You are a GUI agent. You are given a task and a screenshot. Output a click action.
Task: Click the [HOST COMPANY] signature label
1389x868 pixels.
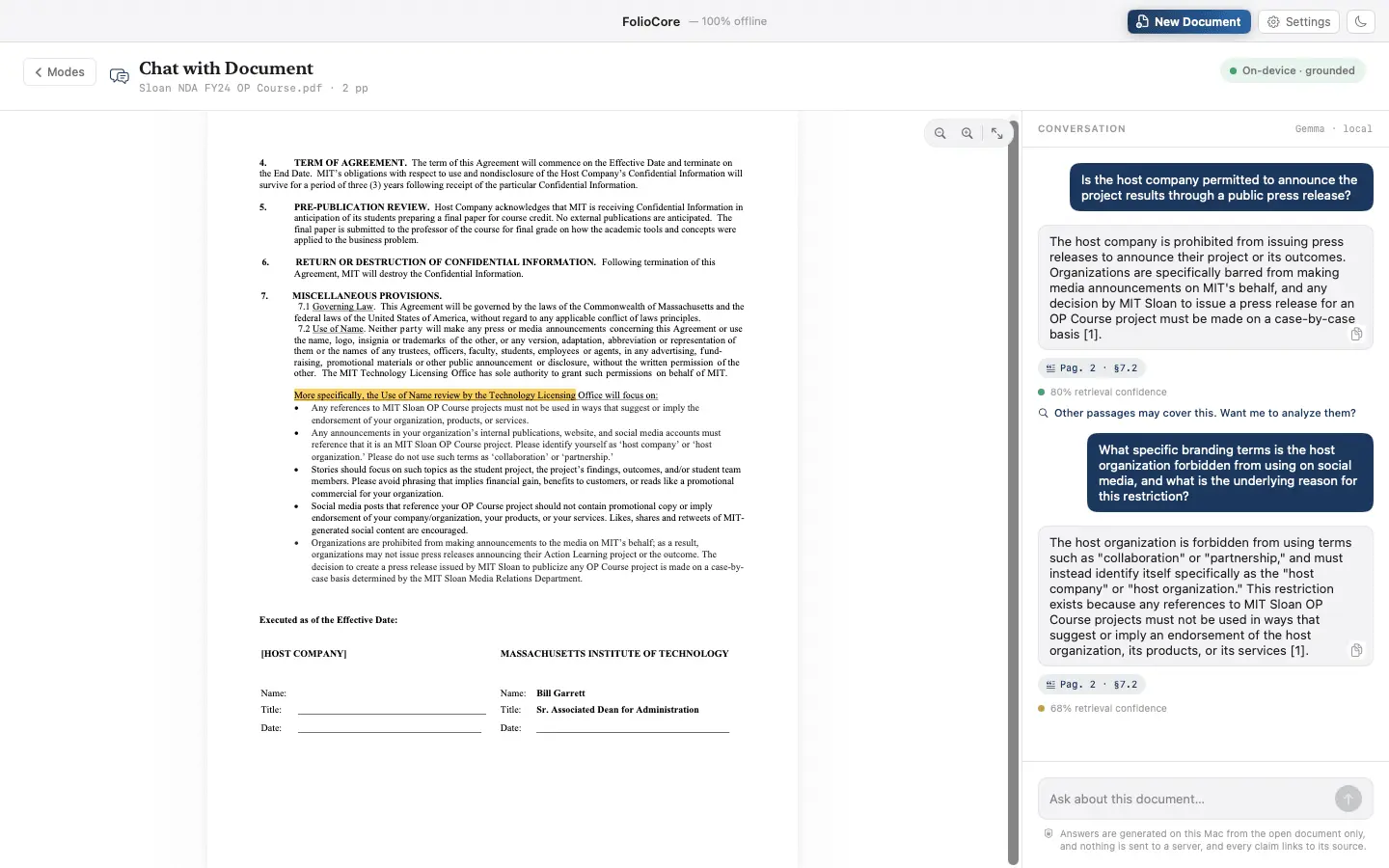coord(304,654)
